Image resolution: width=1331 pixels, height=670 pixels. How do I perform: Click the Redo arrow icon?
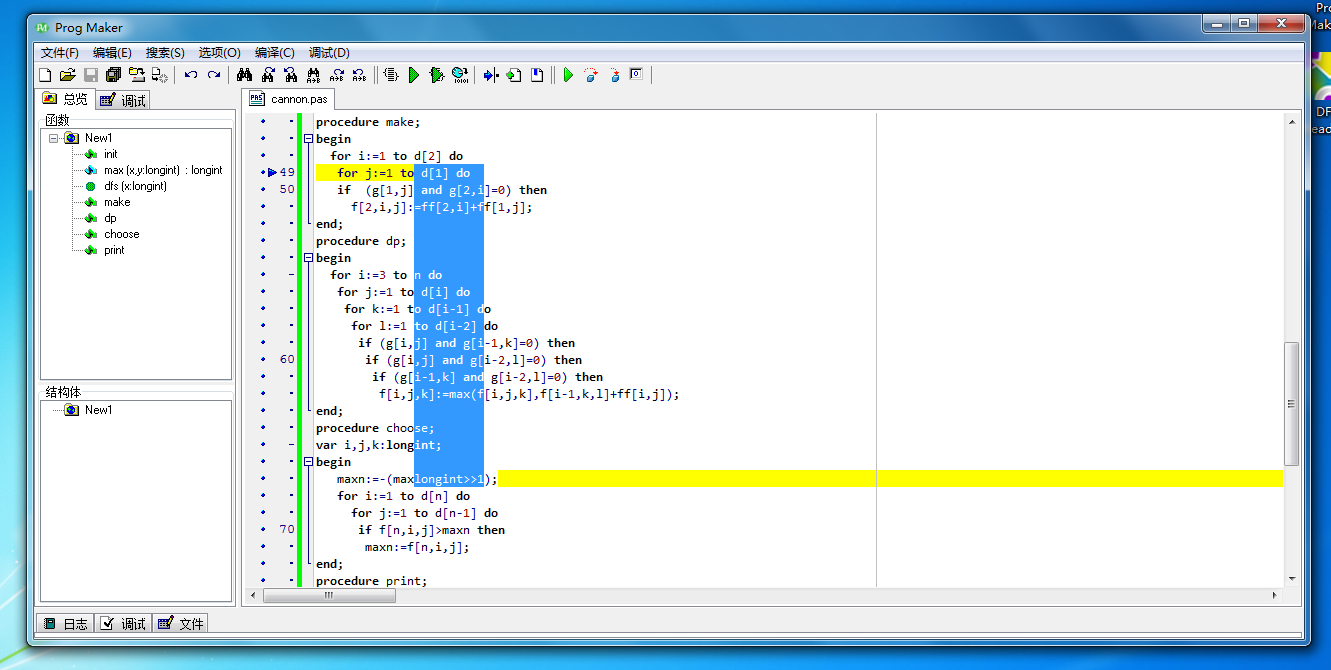[214, 75]
